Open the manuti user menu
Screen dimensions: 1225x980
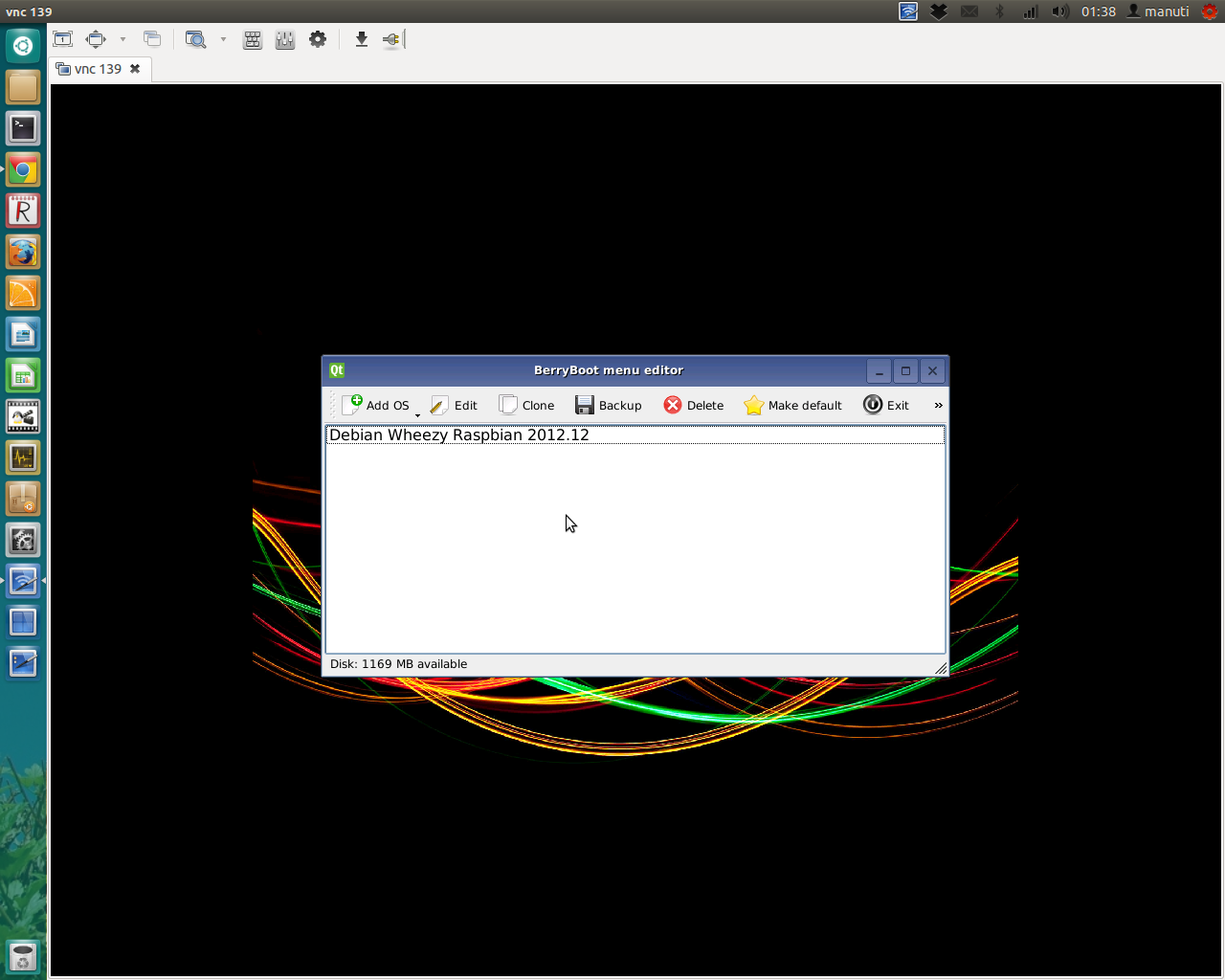pos(1158,11)
